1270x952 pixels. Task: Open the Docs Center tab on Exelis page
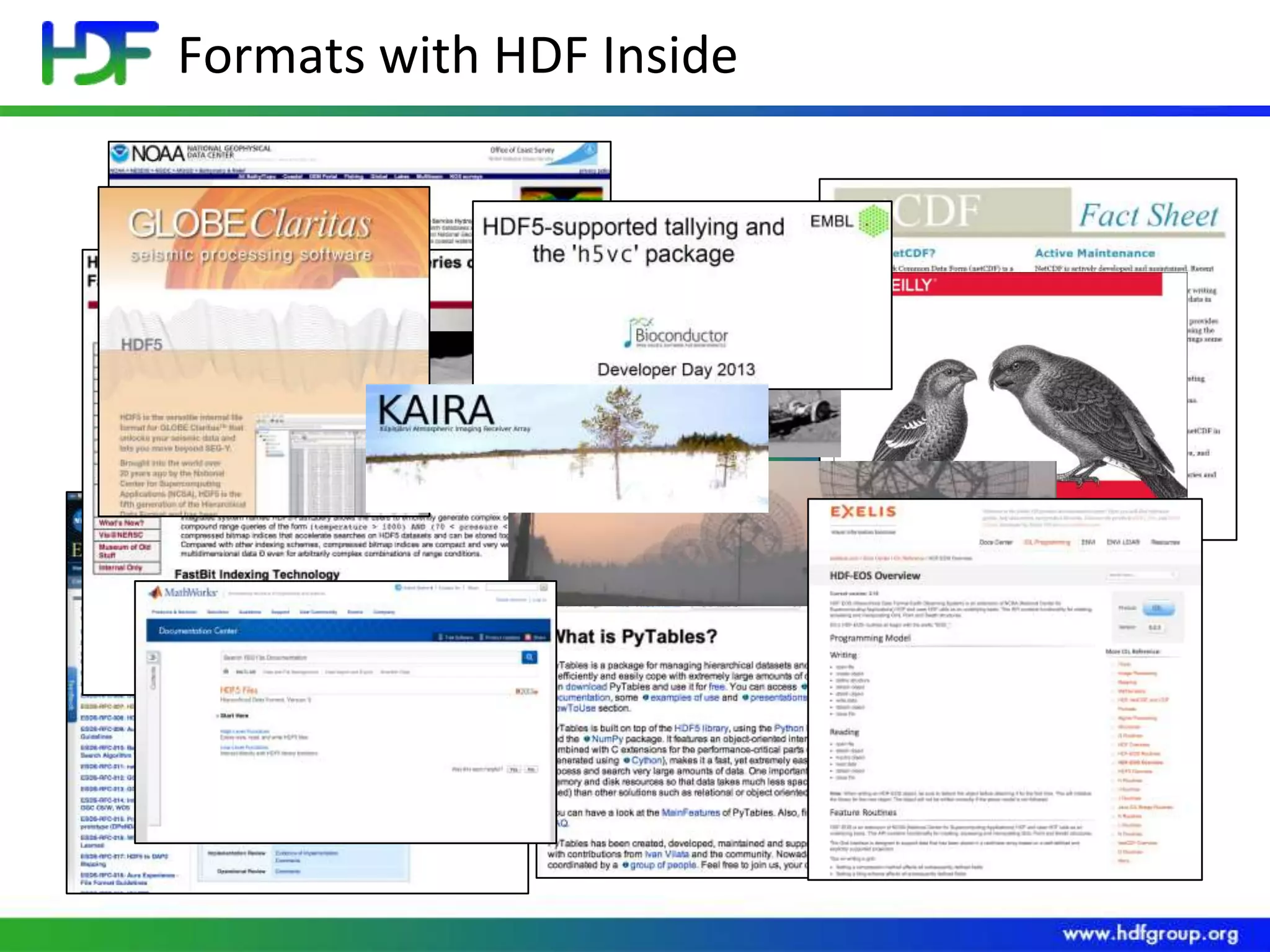[995, 542]
